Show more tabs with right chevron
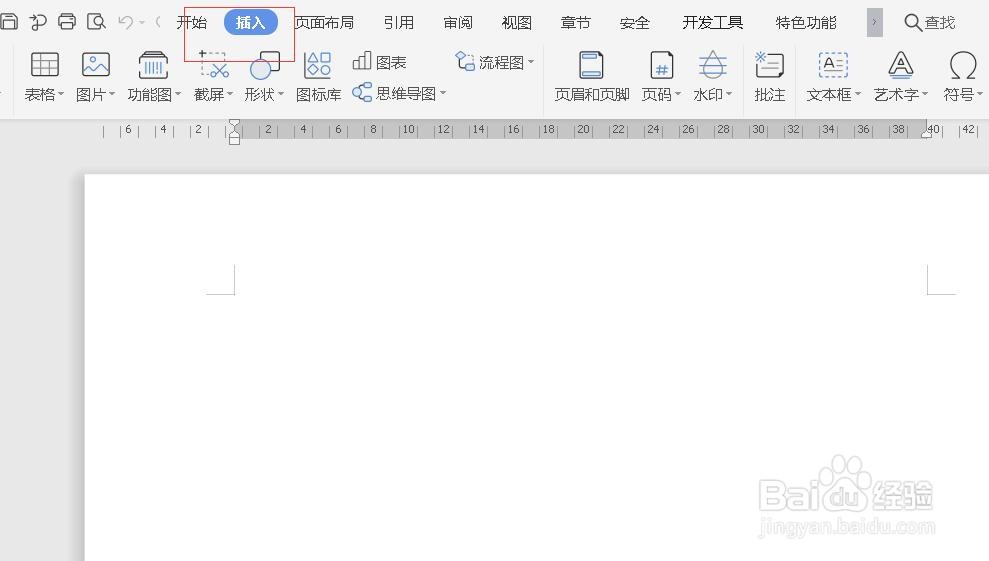This screenshot has height=561, width=989. tap(875, 23)
